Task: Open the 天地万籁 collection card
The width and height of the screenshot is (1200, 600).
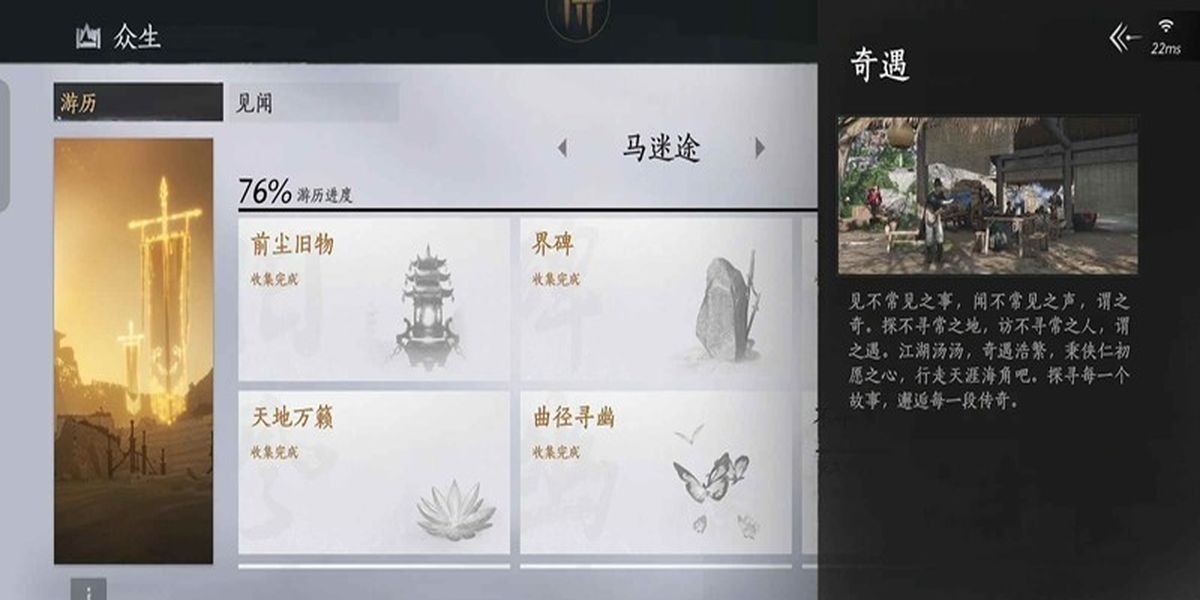Action: [x=374, y=472]
